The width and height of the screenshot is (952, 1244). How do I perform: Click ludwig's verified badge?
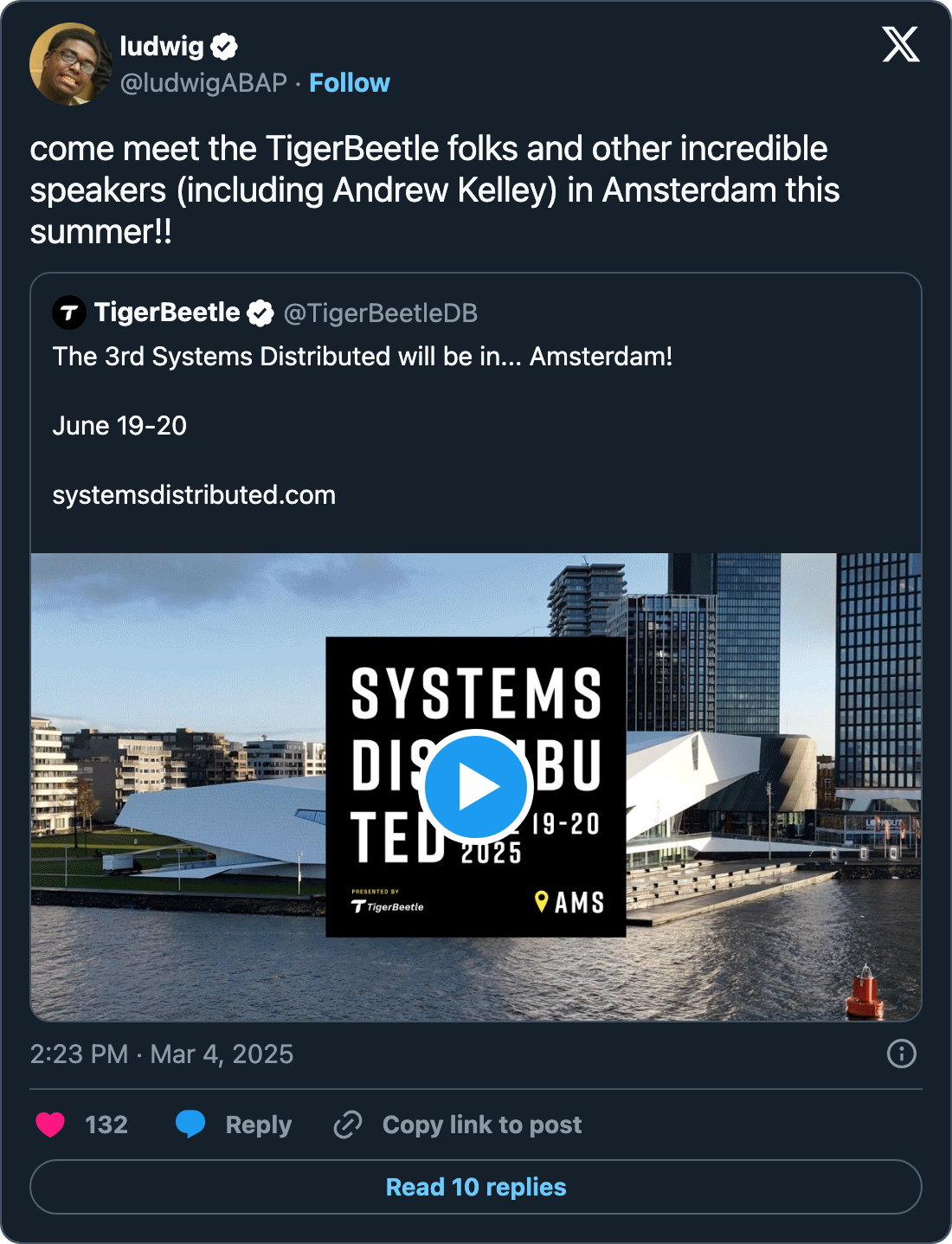tap(224, 47)
